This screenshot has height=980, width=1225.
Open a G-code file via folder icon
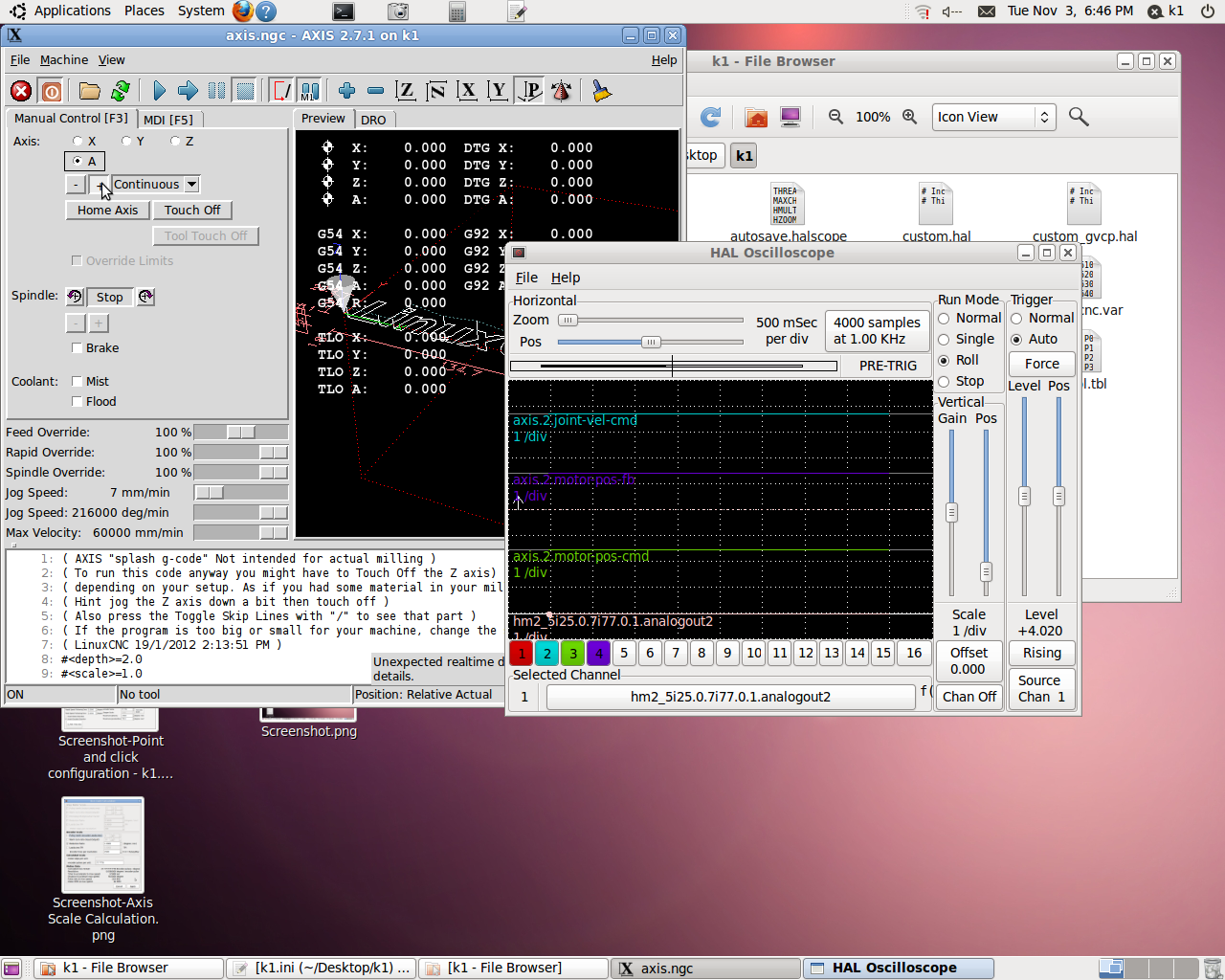90,91
